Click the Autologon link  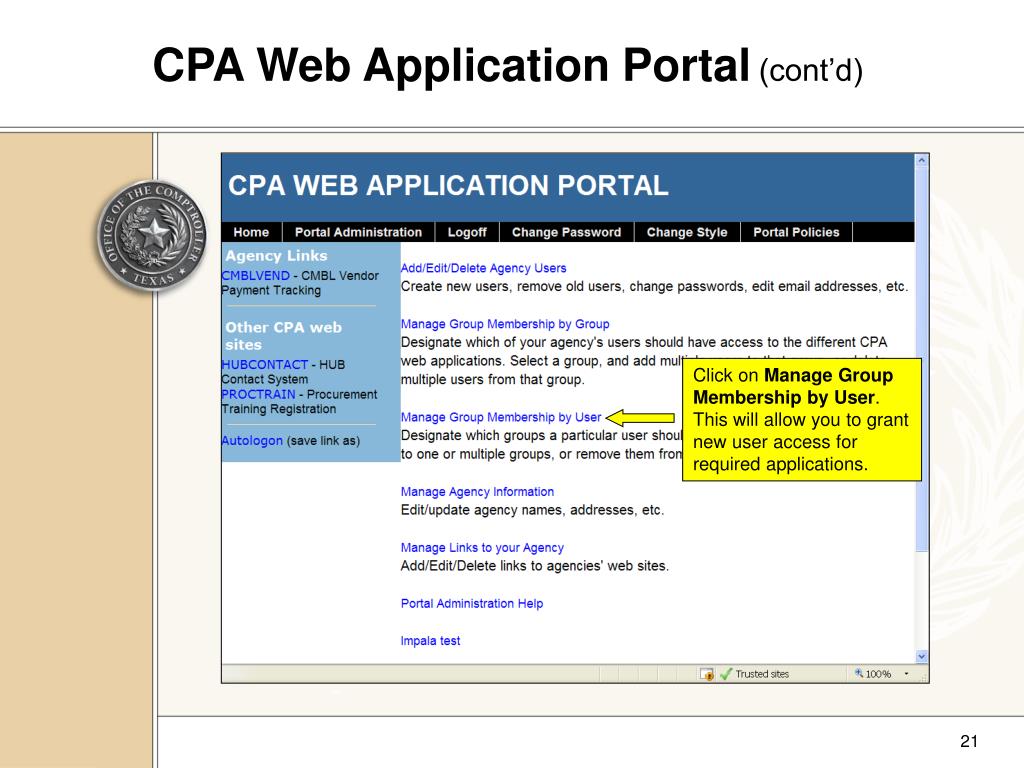(x=252, y=441)
